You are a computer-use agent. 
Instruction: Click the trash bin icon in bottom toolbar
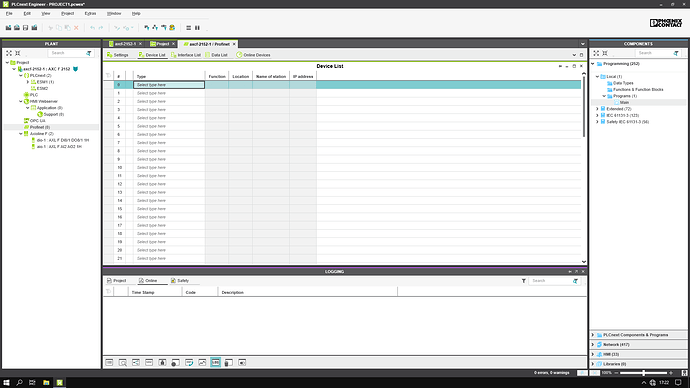228,362
